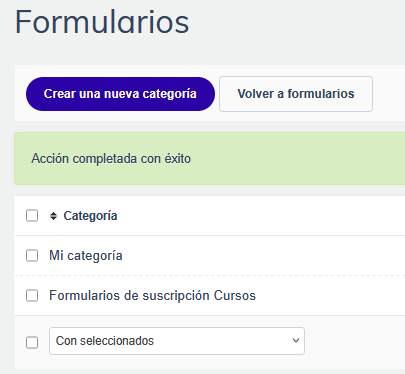
Task: Check the Mi categoría checkbox
Action: [x=32, y=256]
